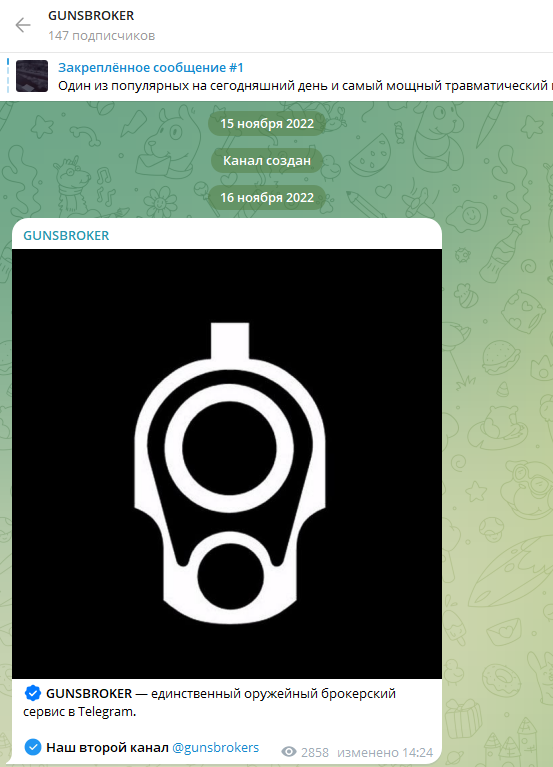Click the eye views icon
The image size is (553, 767).
289,752
